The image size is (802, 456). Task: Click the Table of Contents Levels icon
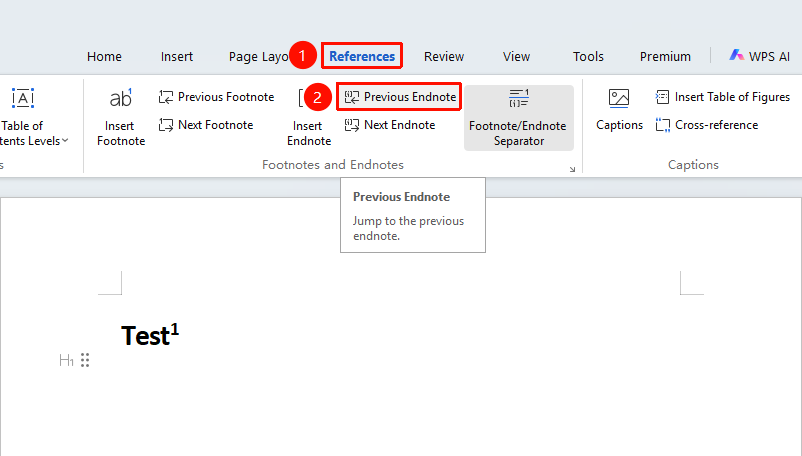[23, 98]
